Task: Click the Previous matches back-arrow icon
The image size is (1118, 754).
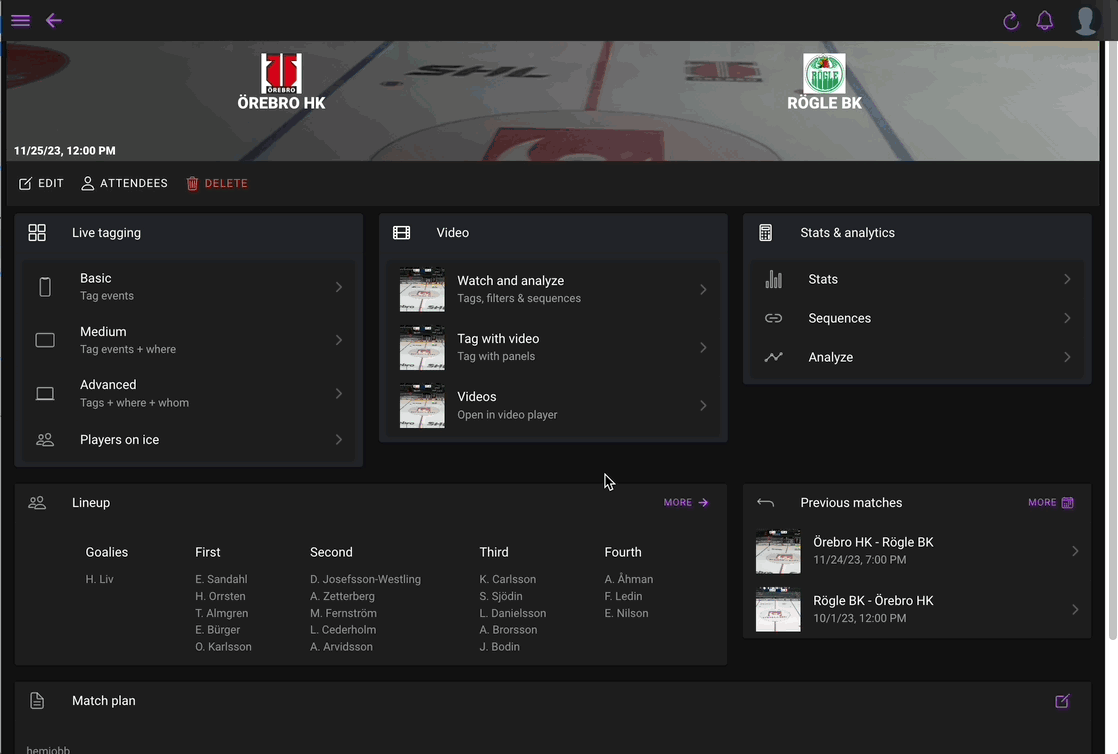Action: point(765,503)
